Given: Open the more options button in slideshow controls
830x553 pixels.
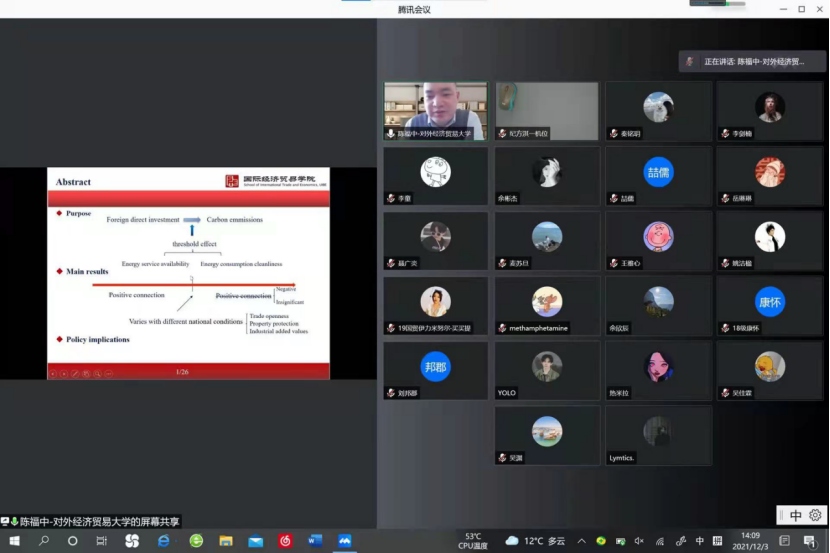Looking at the screenshot, I should [108, 373].
